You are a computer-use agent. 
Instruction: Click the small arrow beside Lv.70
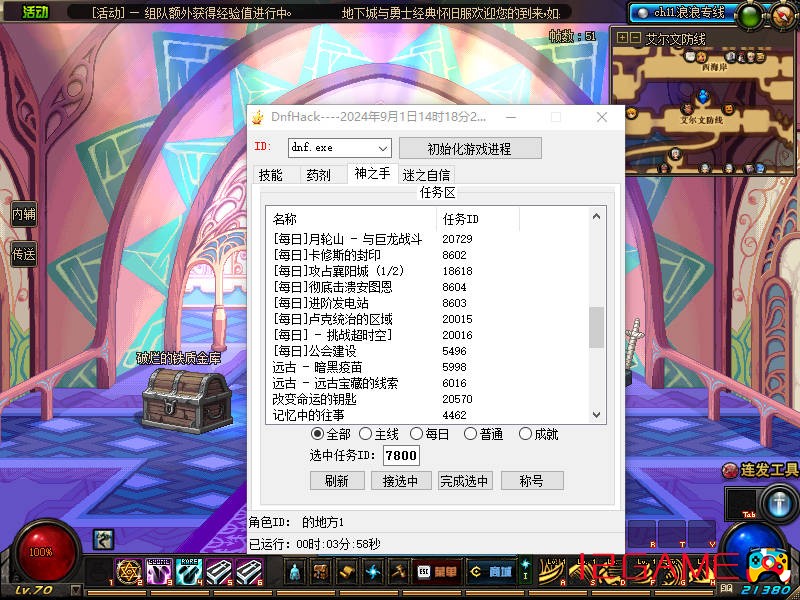coord(76,591)
